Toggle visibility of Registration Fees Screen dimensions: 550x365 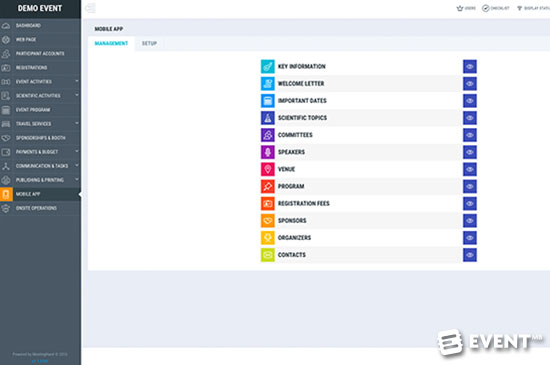(470, 203)
